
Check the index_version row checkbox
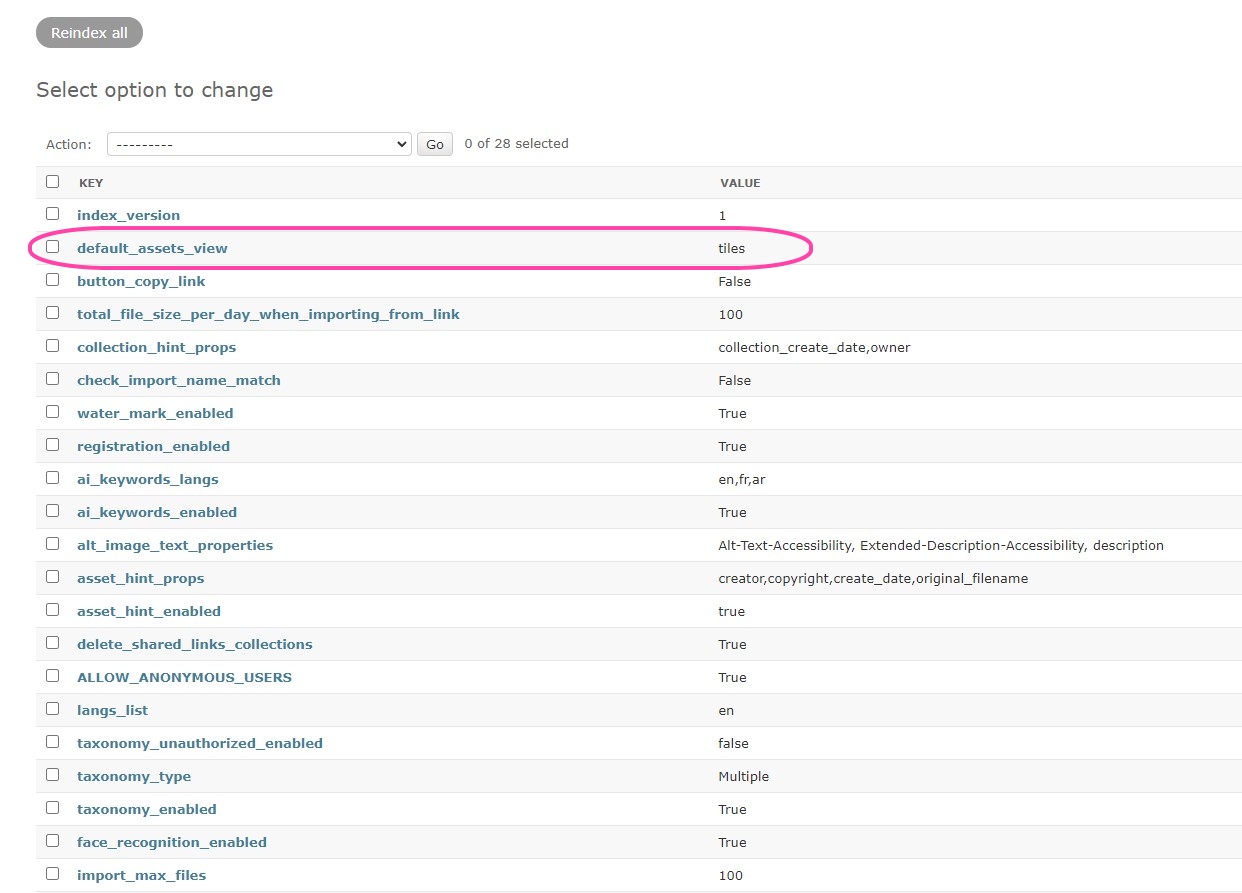tap(52, 214)
